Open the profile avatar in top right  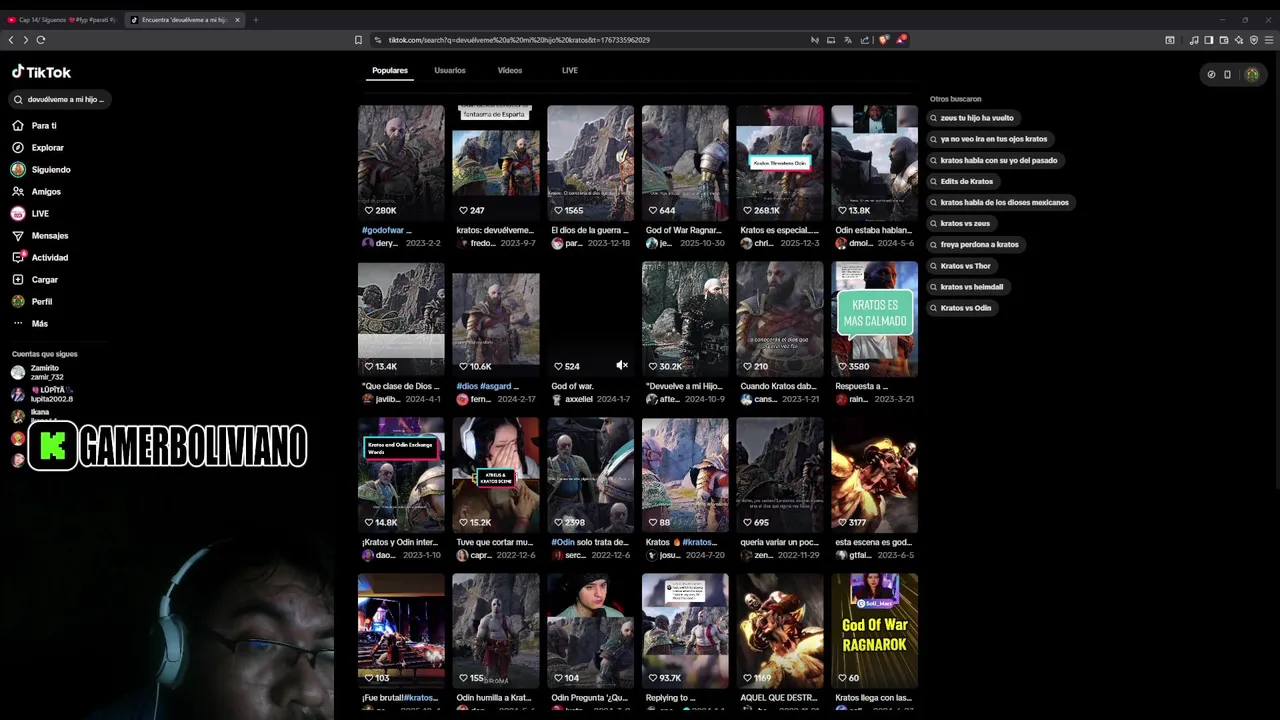coord(1252,74)
